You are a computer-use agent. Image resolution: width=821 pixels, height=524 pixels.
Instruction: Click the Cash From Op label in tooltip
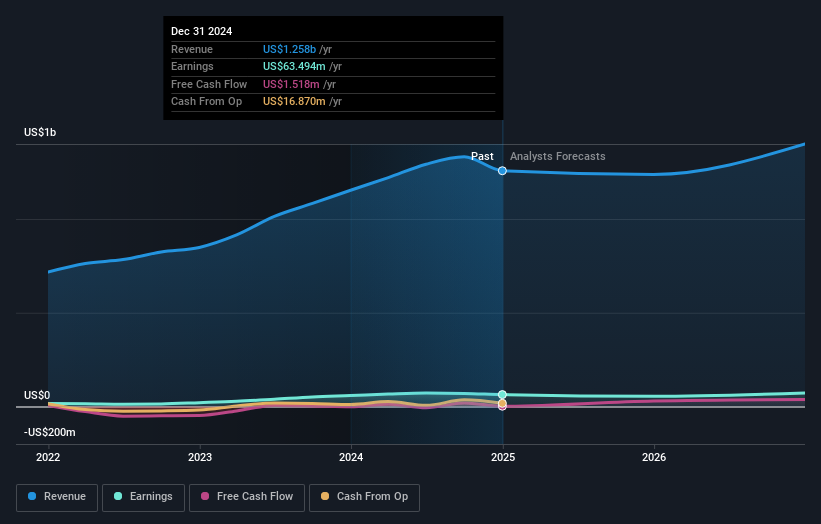pyautogui.click(x=206, y=102)
